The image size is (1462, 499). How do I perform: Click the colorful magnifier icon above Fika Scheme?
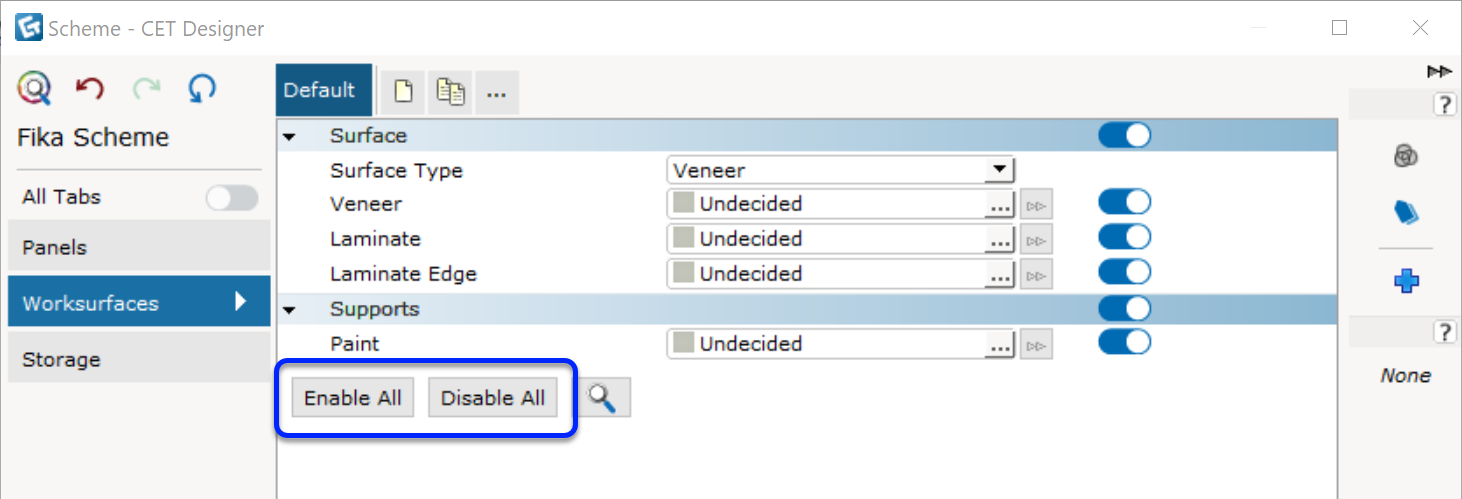click(34, 89)
